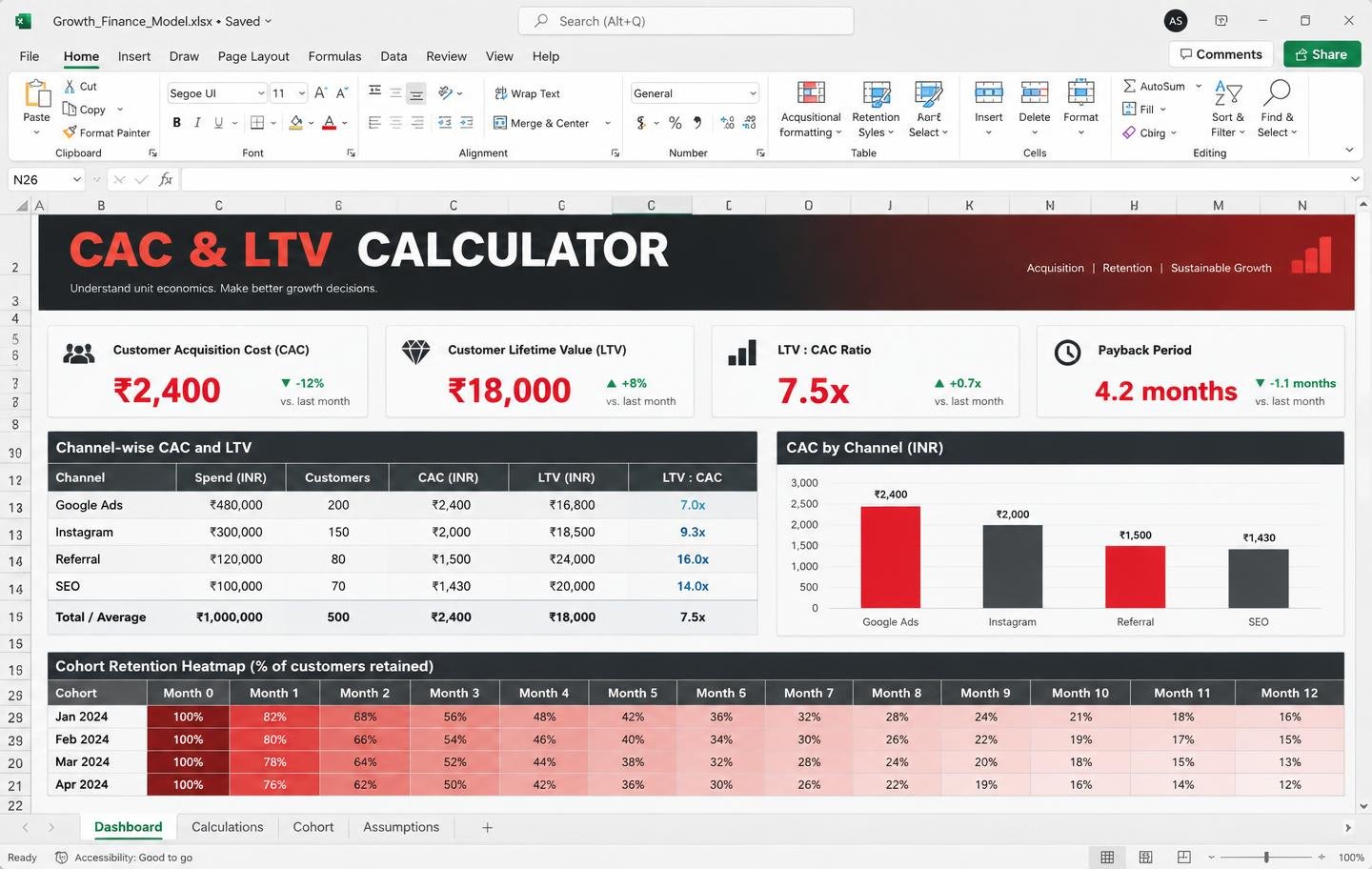Viewport: 1372px width, 869px height.
Task: Open the font size dropdown
Action: click(x=302, y=93)
